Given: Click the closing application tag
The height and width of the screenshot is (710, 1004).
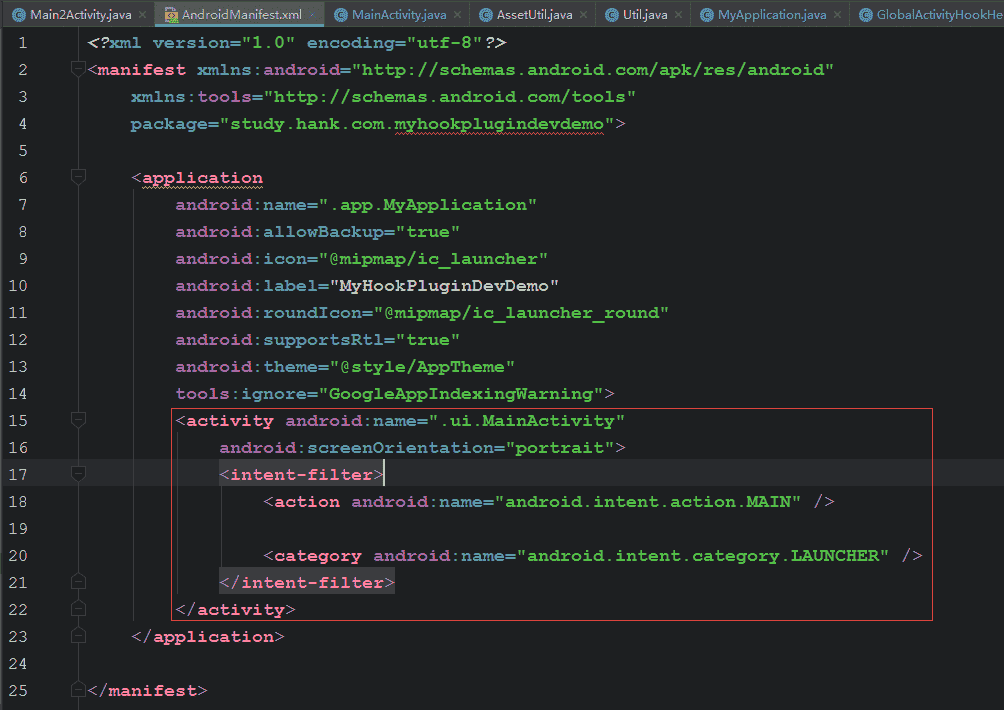Looking at the screenshot, I should click(207, 636).
